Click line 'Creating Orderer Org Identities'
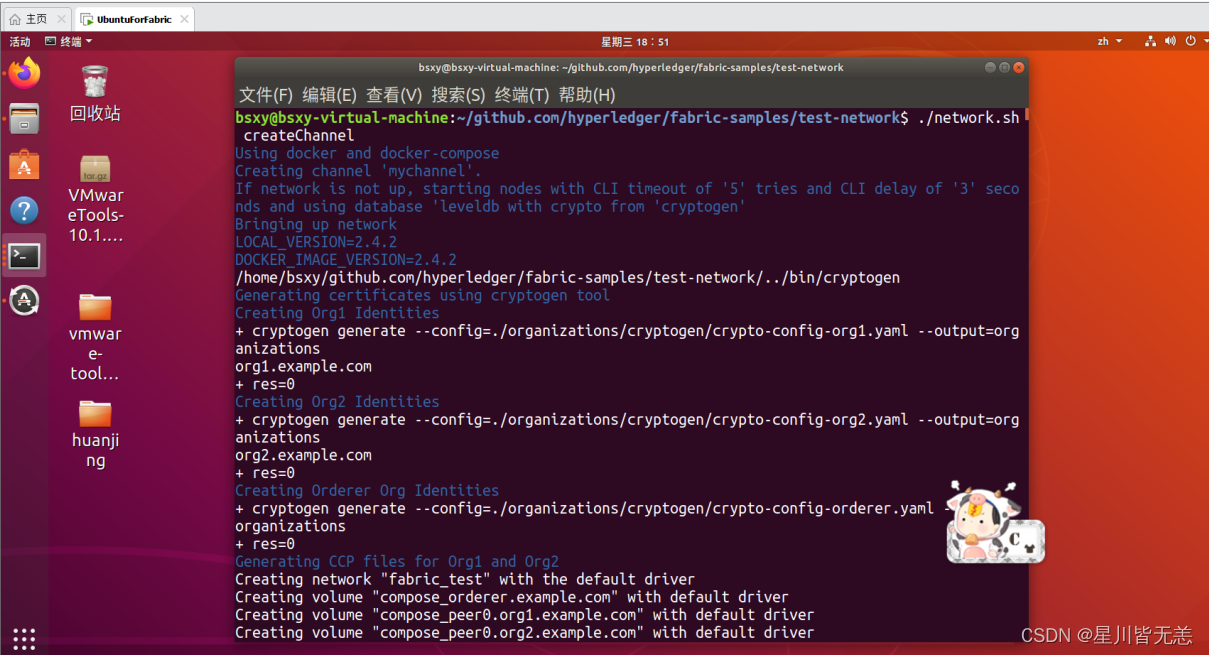1209x655 pixels. [x=367, y=490]
